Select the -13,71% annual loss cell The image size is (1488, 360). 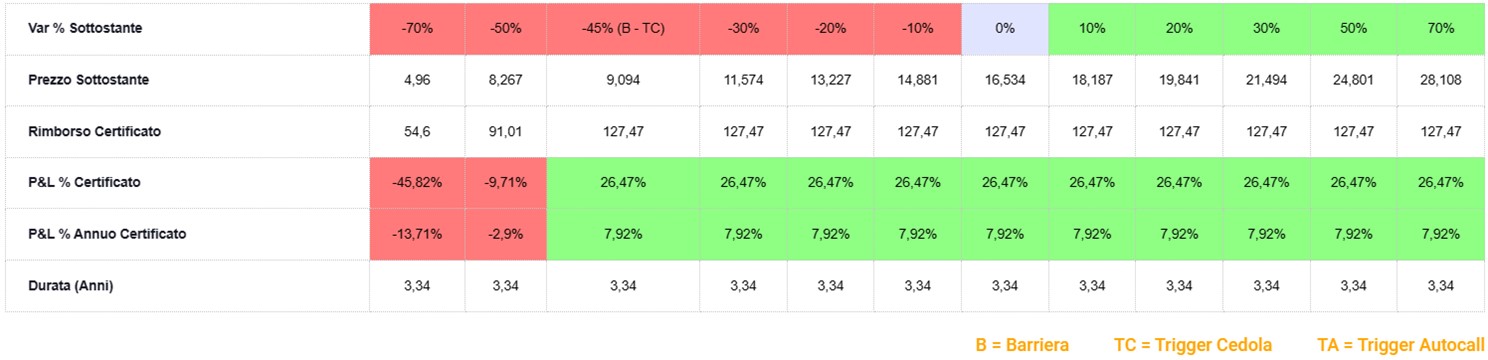417,234
